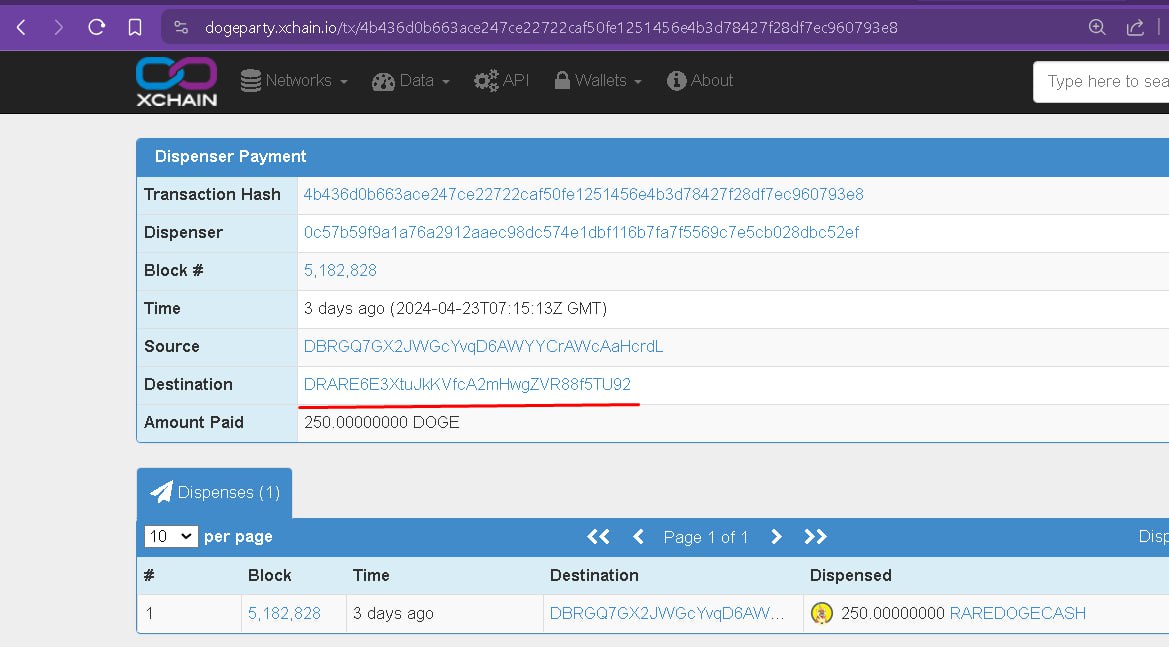Bookmark this page in the browser
This screenshot has height=647, width=1169.
(x=135, y=28)
